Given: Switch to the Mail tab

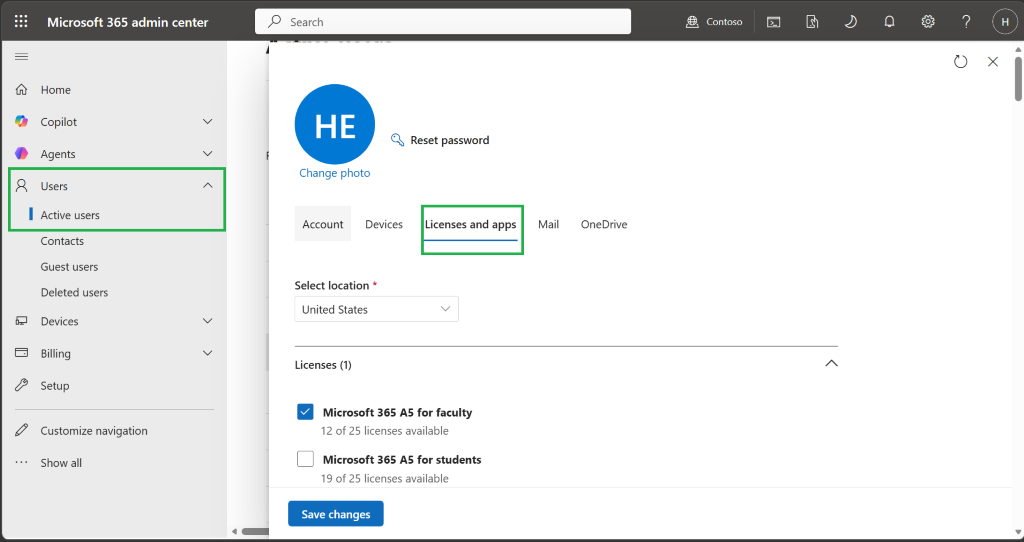Looking at the screenshot, I should coord(549,224).
